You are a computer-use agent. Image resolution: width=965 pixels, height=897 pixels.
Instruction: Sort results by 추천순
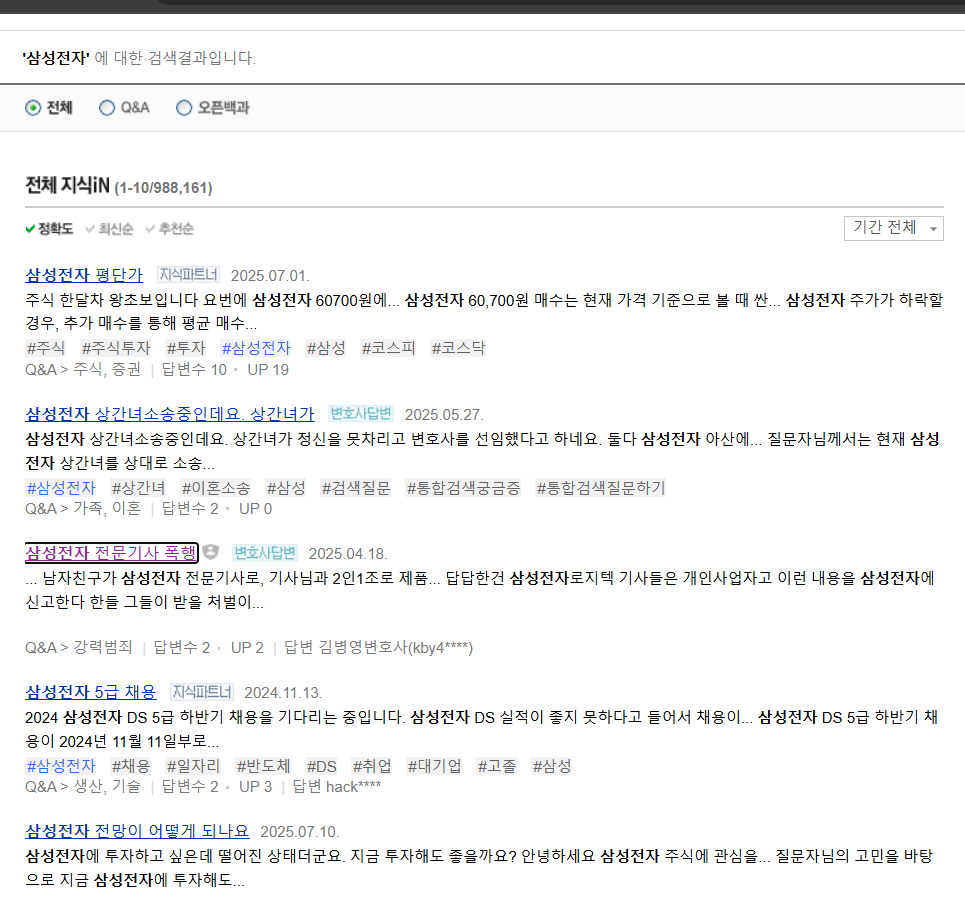pos(170,229)
